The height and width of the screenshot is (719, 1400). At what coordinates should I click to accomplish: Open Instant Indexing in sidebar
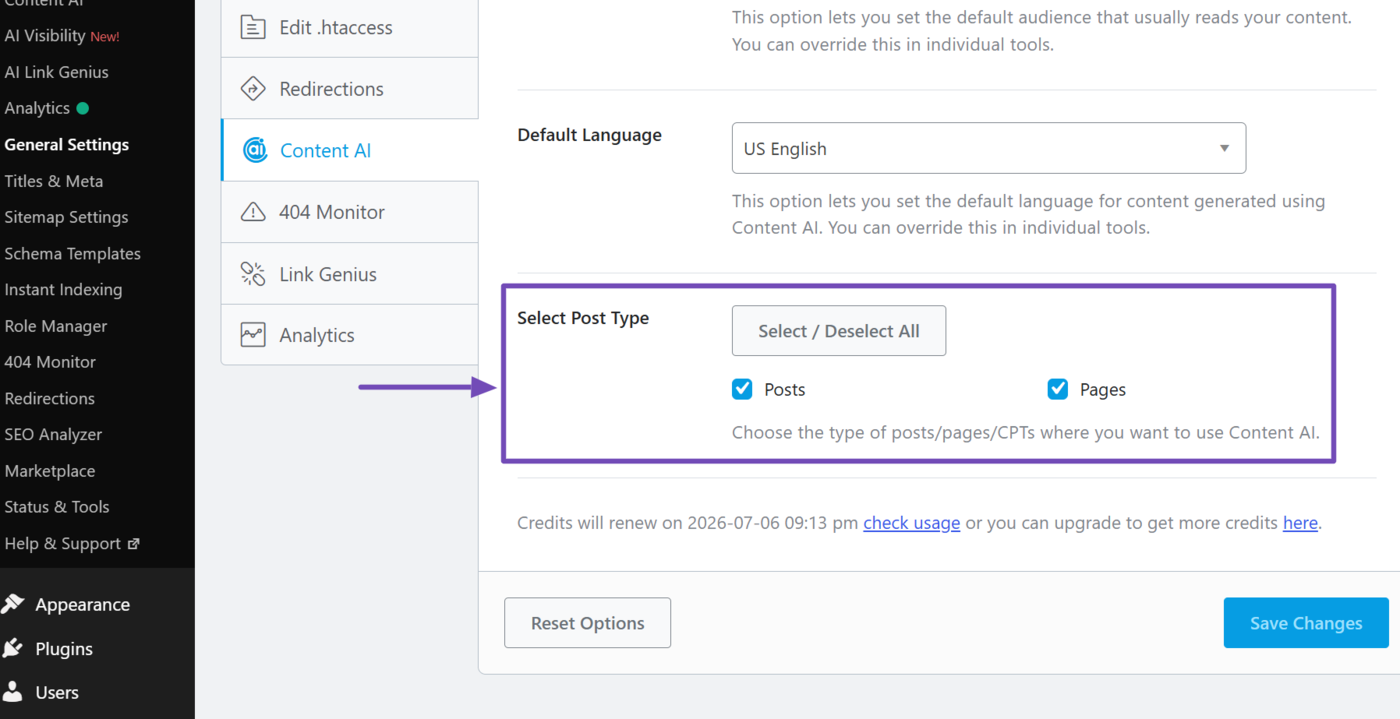[63, 290]
